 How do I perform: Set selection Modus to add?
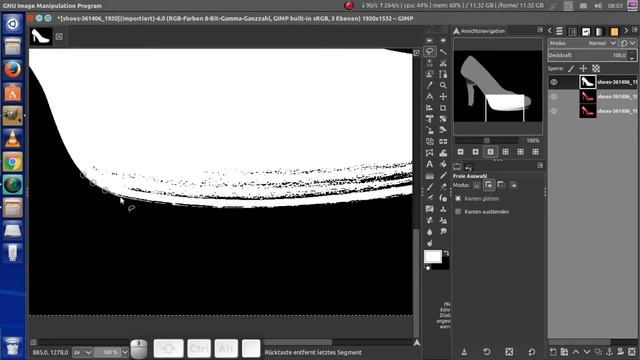[x=489, y=185]
